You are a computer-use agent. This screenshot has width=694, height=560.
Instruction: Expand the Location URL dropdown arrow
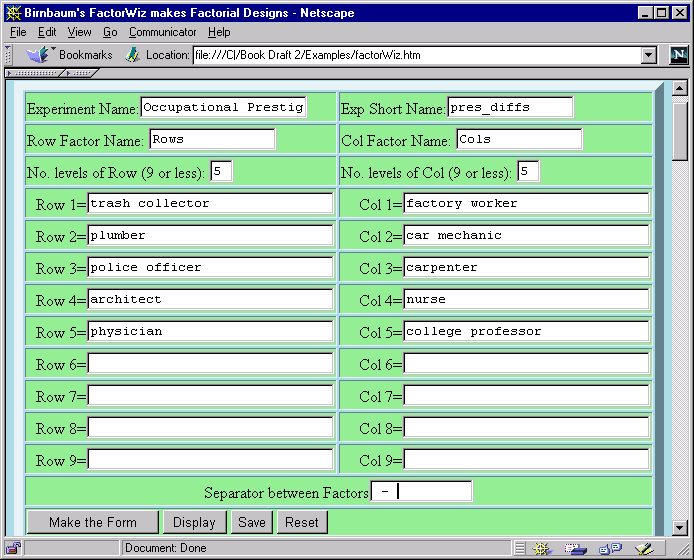pyautogui.click(x=648, y=55)
